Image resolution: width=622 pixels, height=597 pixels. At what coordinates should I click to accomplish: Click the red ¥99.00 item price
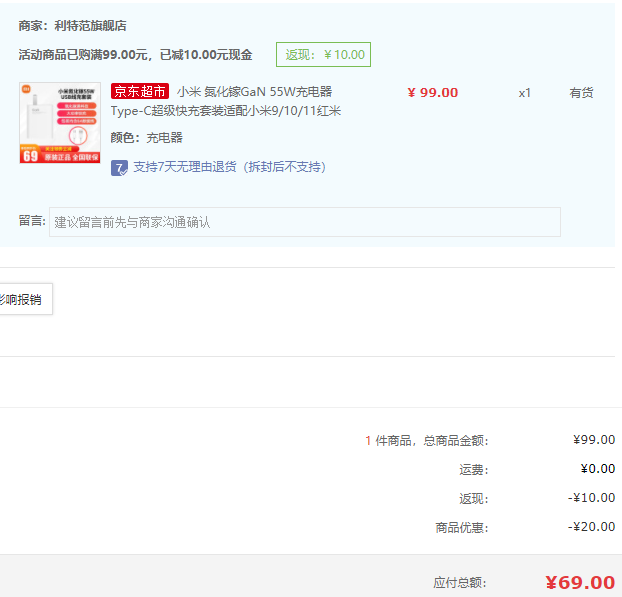pyautogui.click(x=432, y=93)
